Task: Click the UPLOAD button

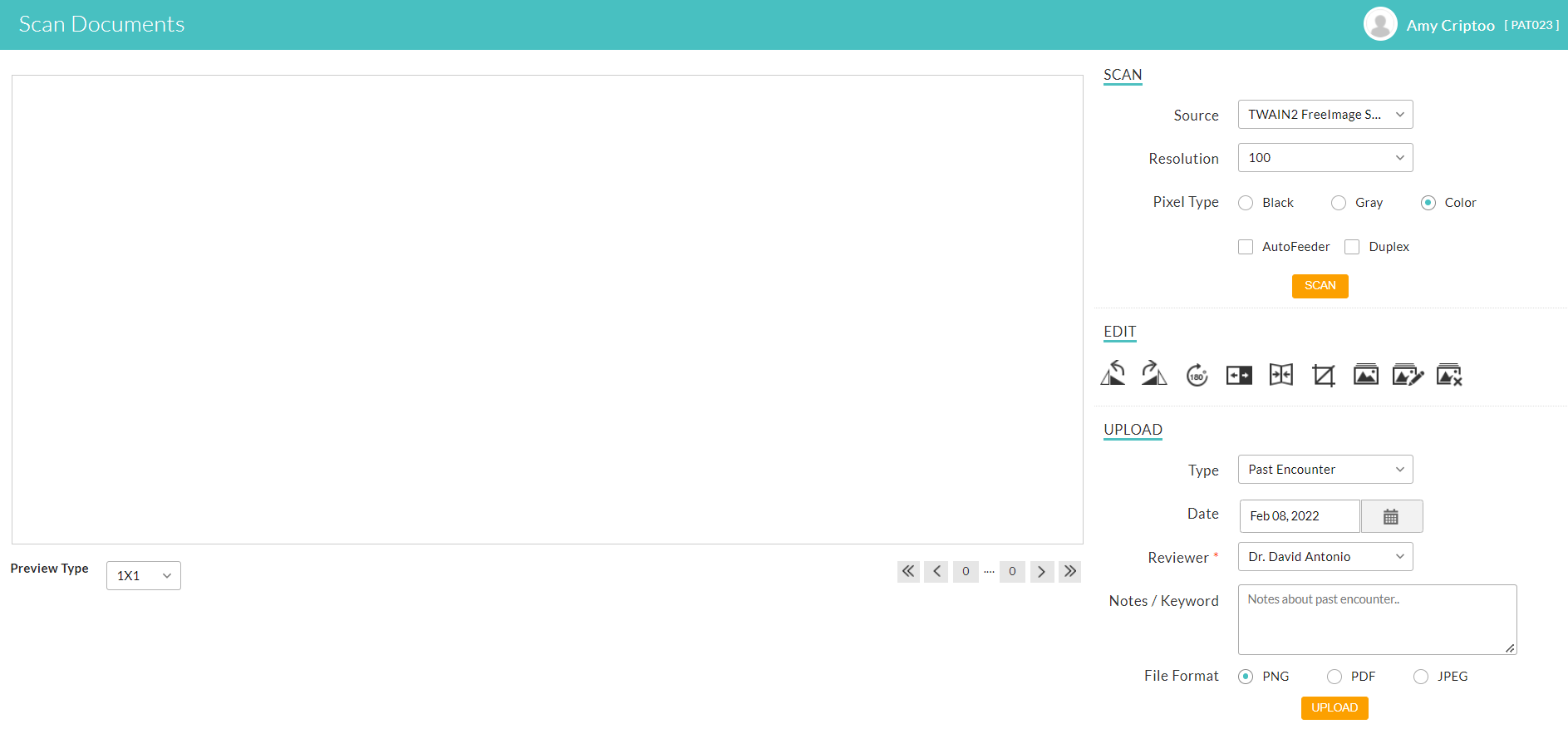Action: point(1335,707)
